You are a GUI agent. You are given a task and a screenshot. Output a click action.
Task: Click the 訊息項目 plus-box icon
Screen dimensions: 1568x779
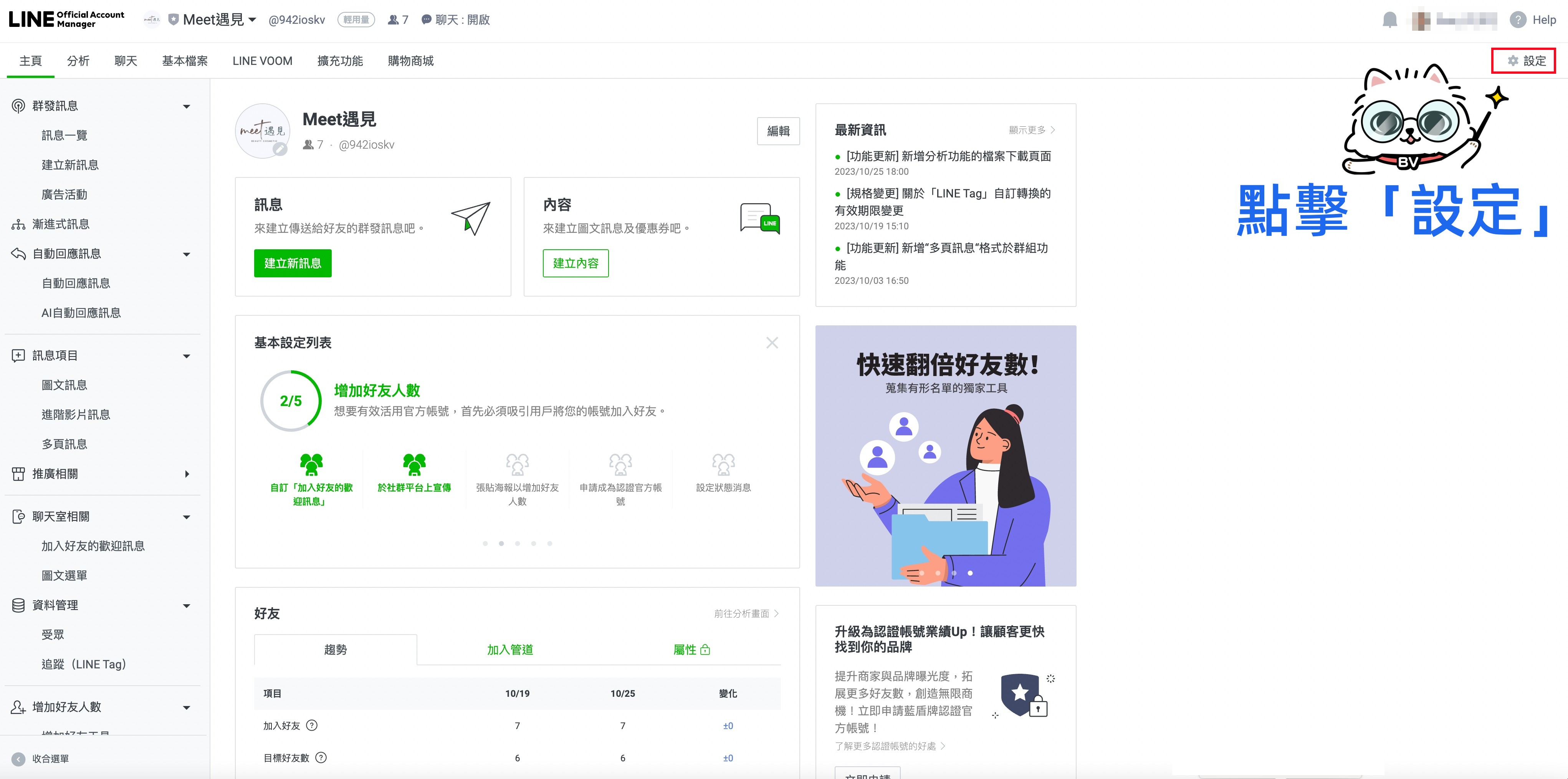click(x=18, y=356)
